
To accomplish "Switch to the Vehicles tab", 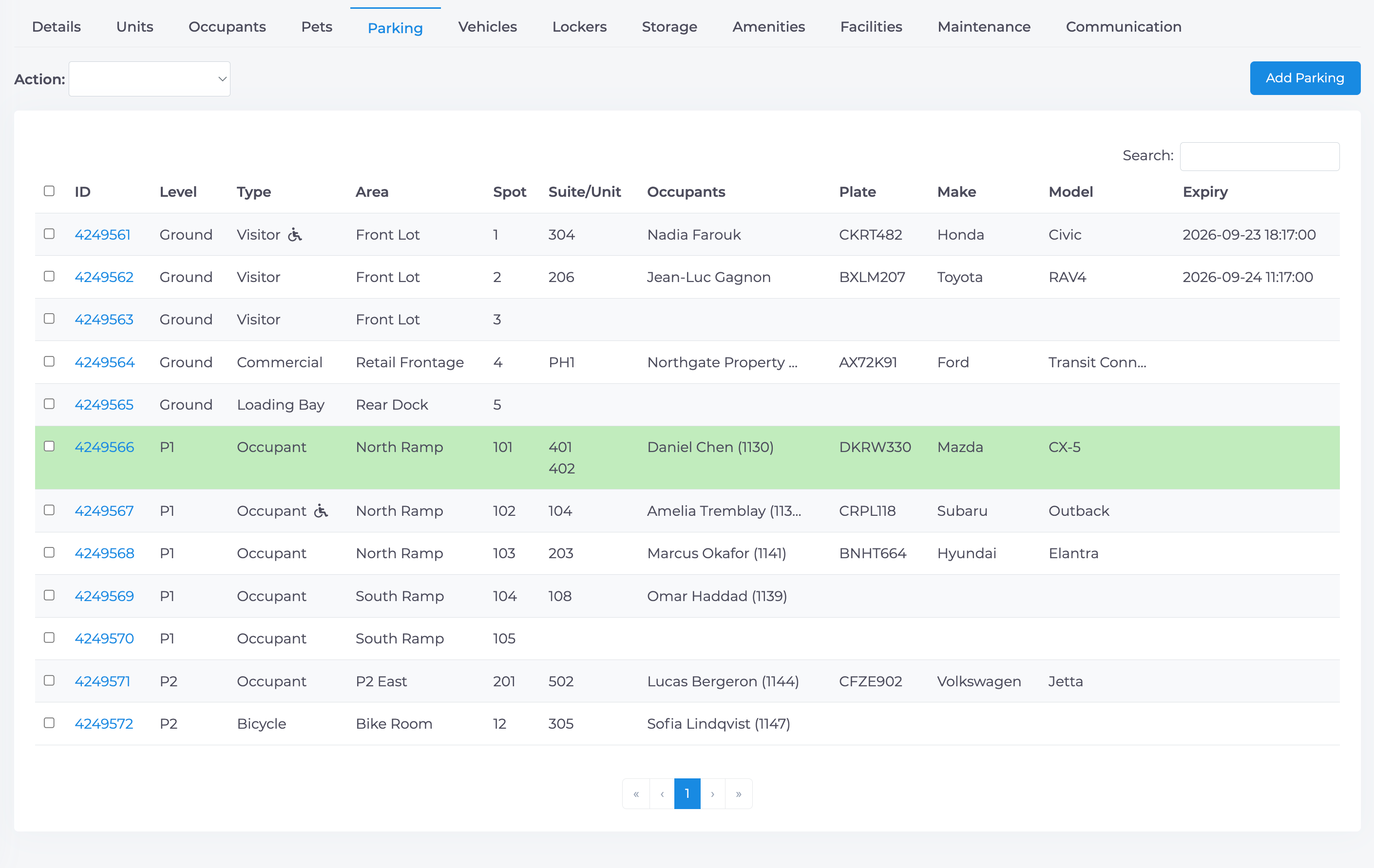I will click(487, 27).
